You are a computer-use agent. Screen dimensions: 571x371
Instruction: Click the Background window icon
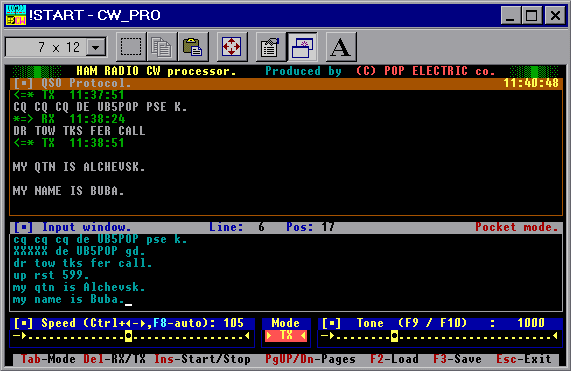pos(302,47)
